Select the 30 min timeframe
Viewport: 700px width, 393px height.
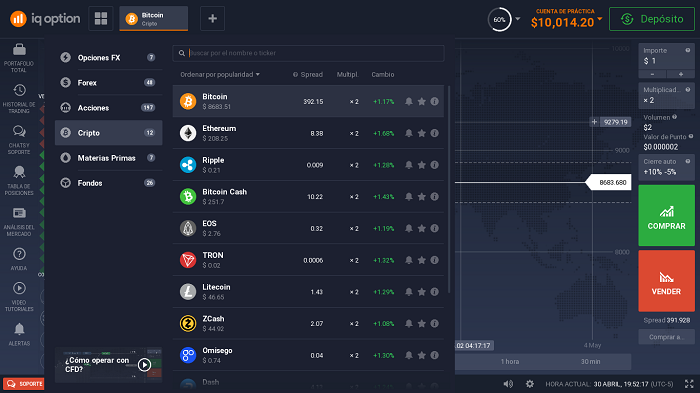[590, 361]
